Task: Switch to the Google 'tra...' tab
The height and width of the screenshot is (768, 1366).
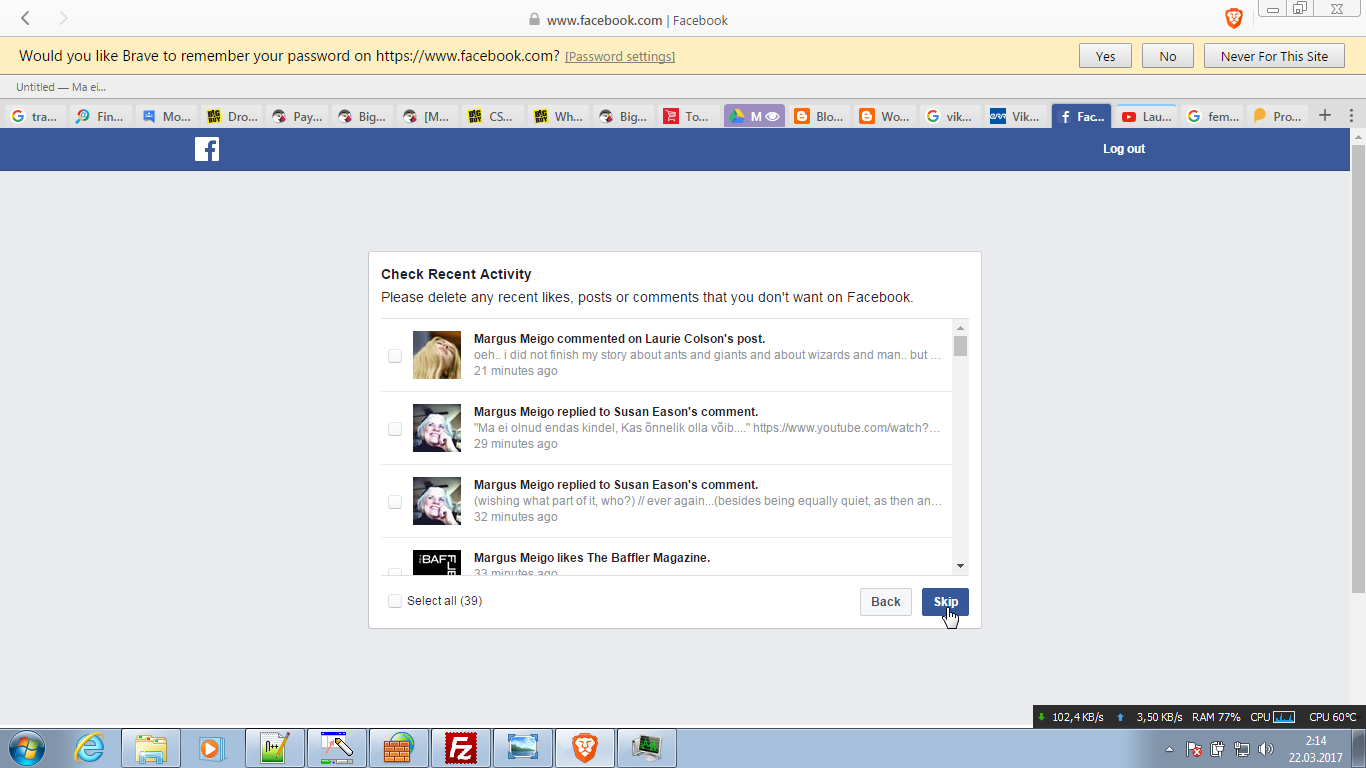Action: (35, 116)
